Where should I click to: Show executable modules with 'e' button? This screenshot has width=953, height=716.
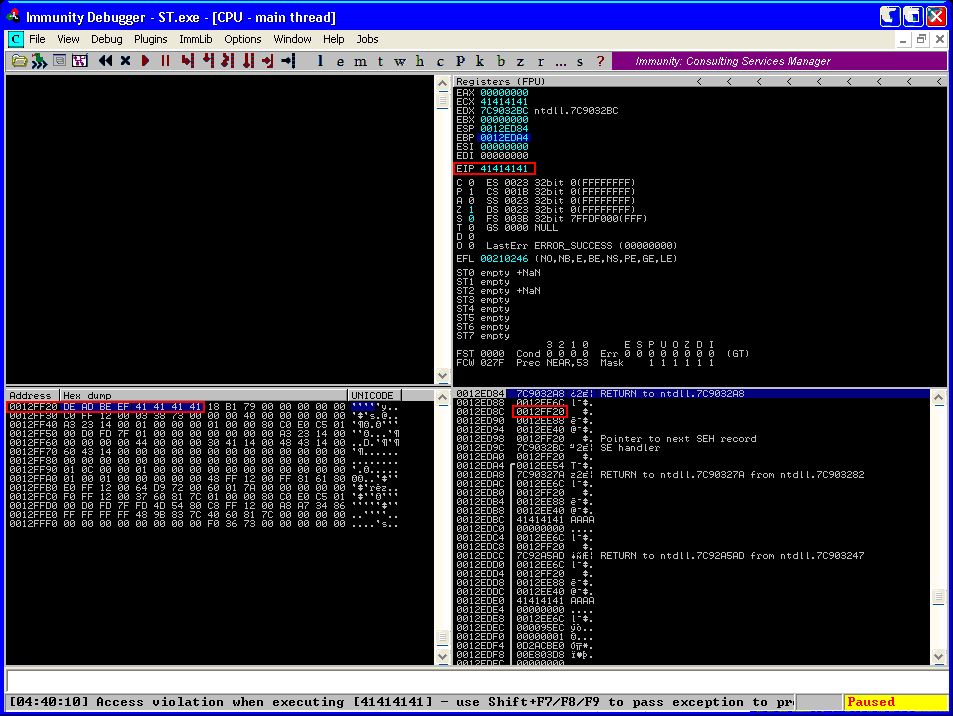tap(340, 61)
